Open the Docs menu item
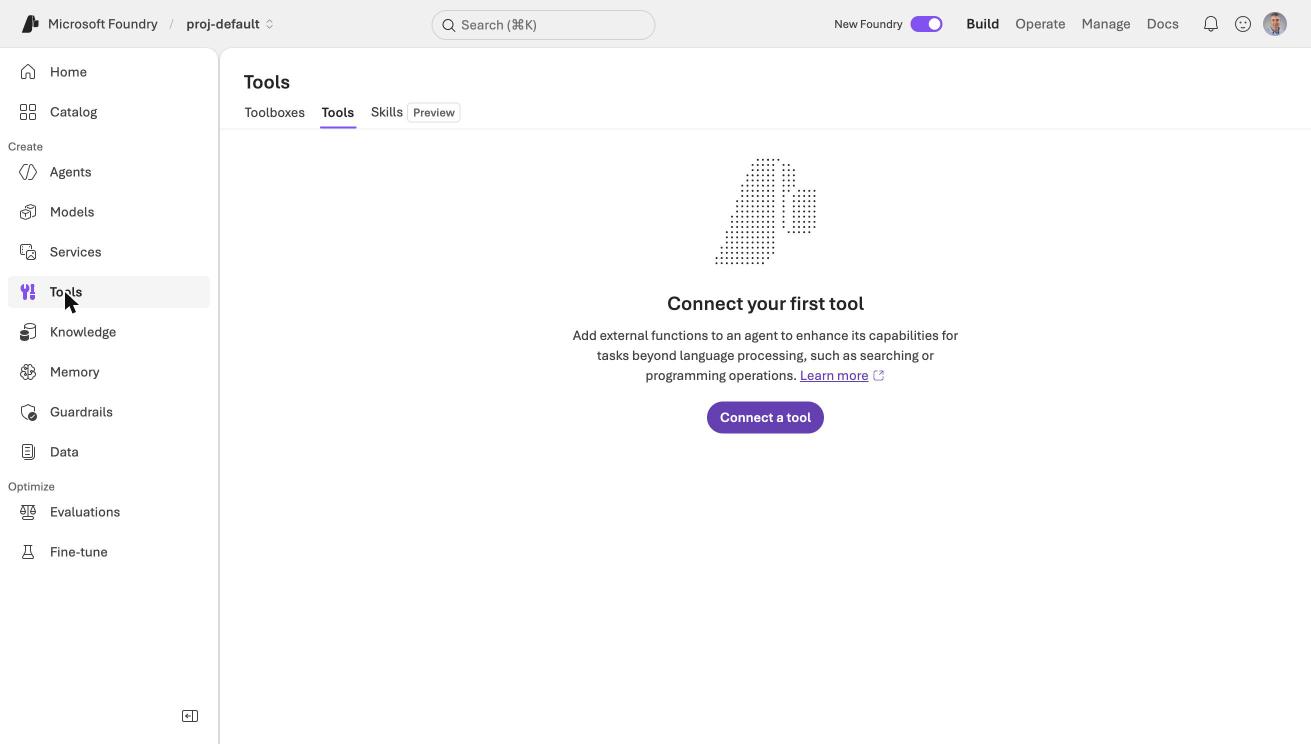The width and height of the screenshot is (1311, 744). point(1162,24)
